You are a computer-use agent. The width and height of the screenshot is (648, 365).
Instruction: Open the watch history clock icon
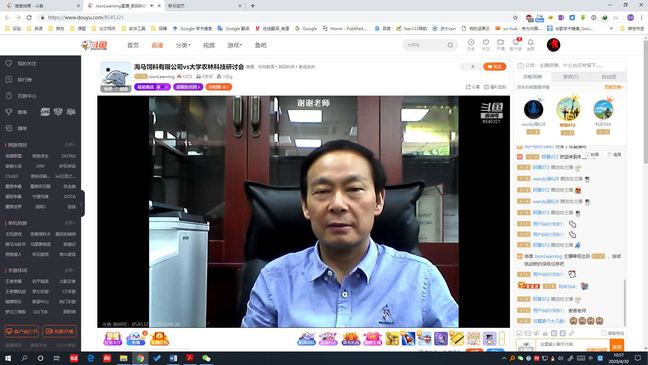[x=471, y=43]
